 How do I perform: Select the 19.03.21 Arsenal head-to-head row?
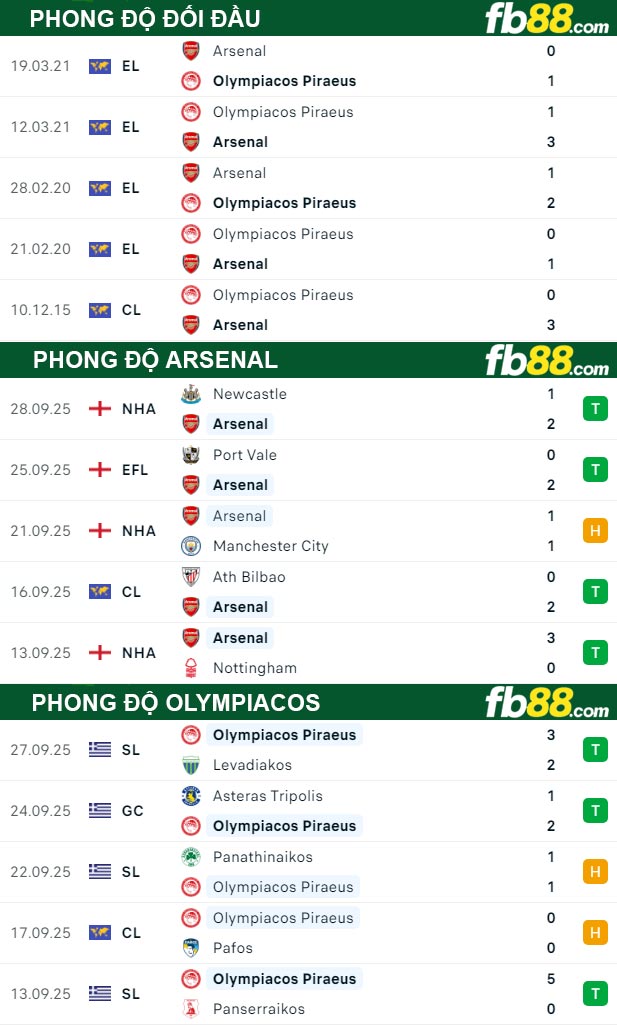tap(300, 66)
